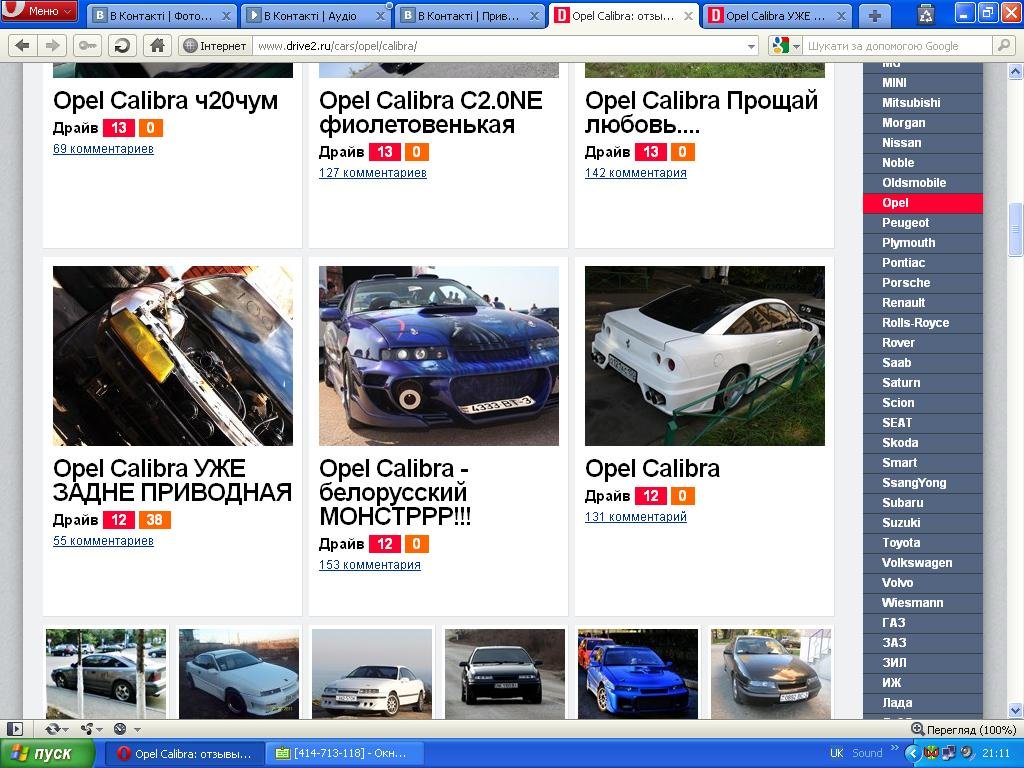
Task: Open the Windows пуск start button
Action: point(47,754)
